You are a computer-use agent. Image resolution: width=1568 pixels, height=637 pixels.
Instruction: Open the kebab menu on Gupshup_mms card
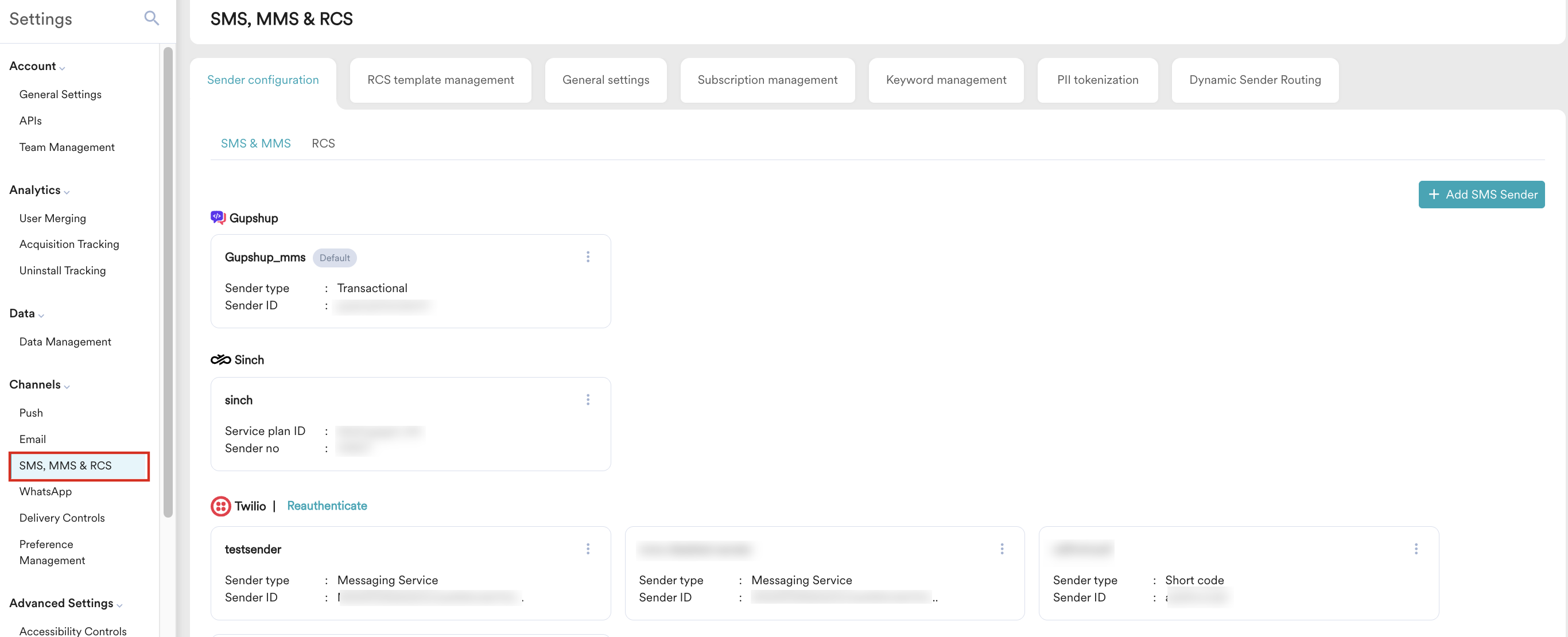(x=588, y=256)
